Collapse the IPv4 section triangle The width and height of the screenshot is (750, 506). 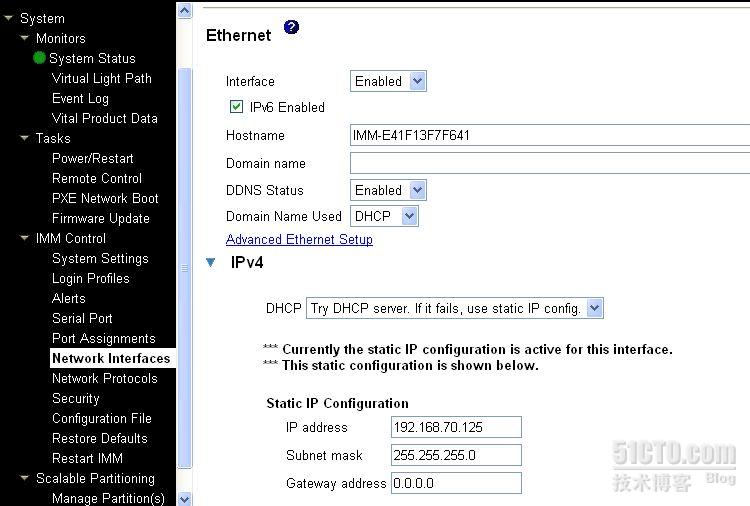click(x=211, y=263)
